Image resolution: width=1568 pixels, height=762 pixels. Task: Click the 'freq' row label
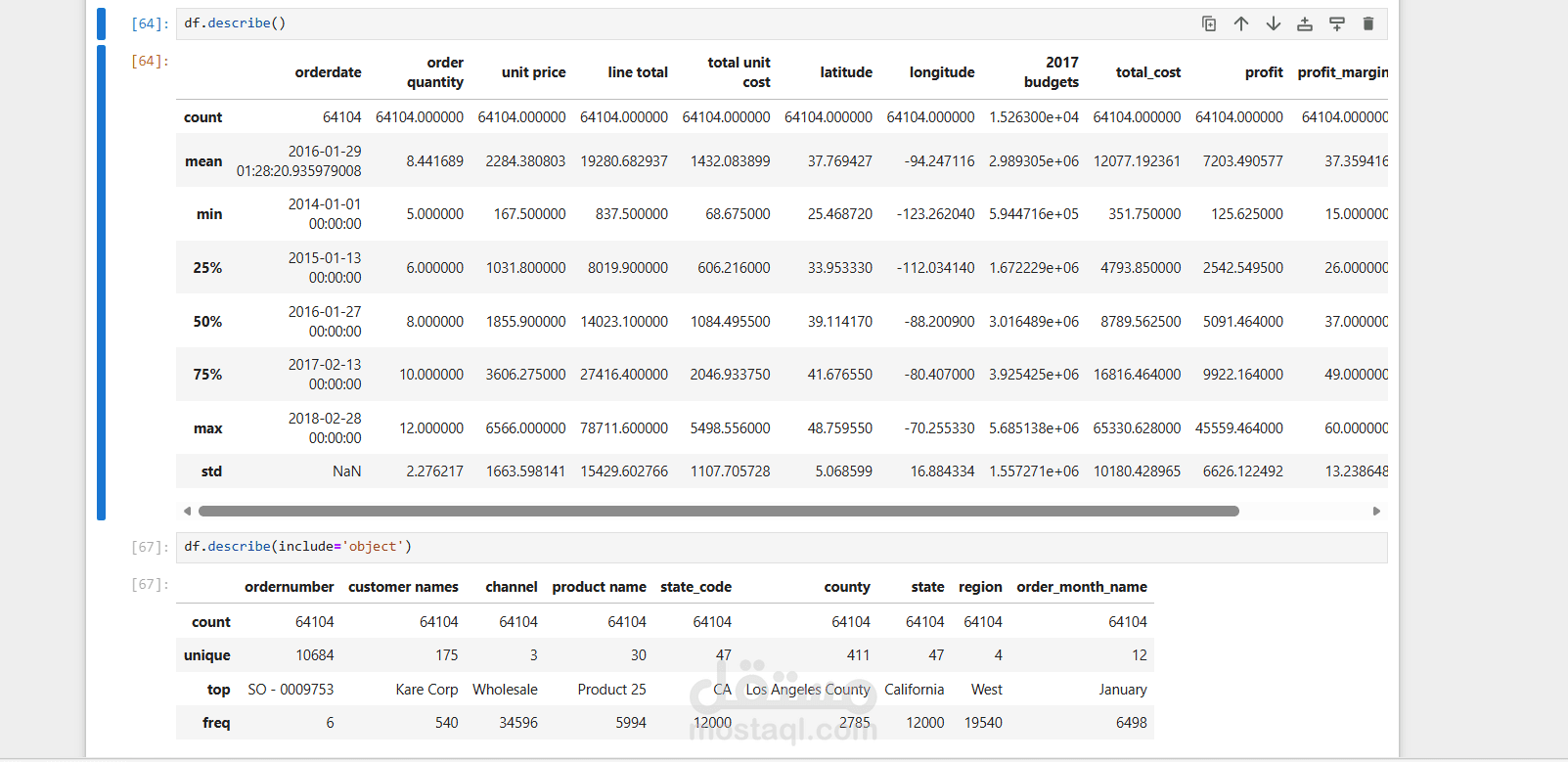click(x=216, y=723)
